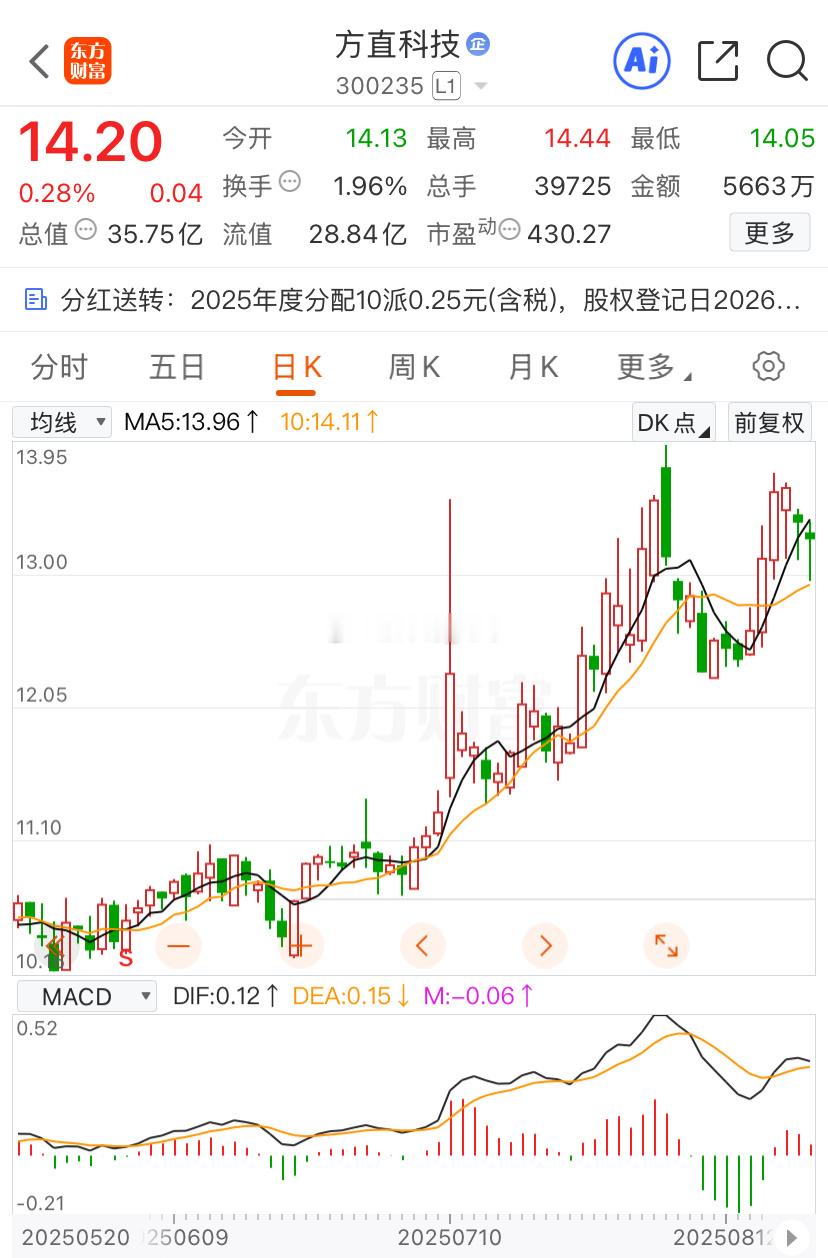Tap the MA10 14.11 value
The height and width of the screenshot is (1258, 828).
[x=329, y=422]
